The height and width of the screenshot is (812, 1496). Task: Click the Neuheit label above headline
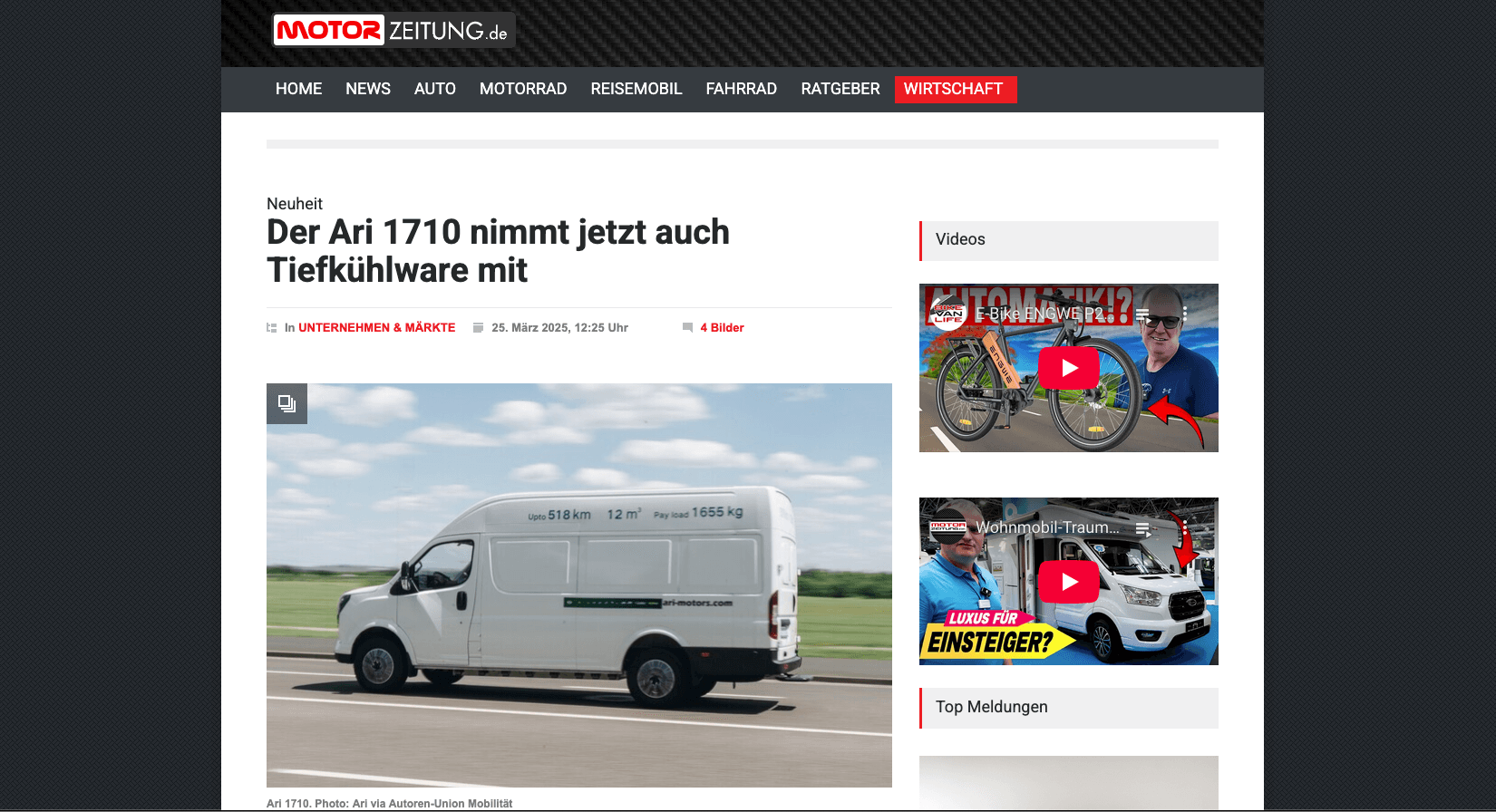coord(295,204)
